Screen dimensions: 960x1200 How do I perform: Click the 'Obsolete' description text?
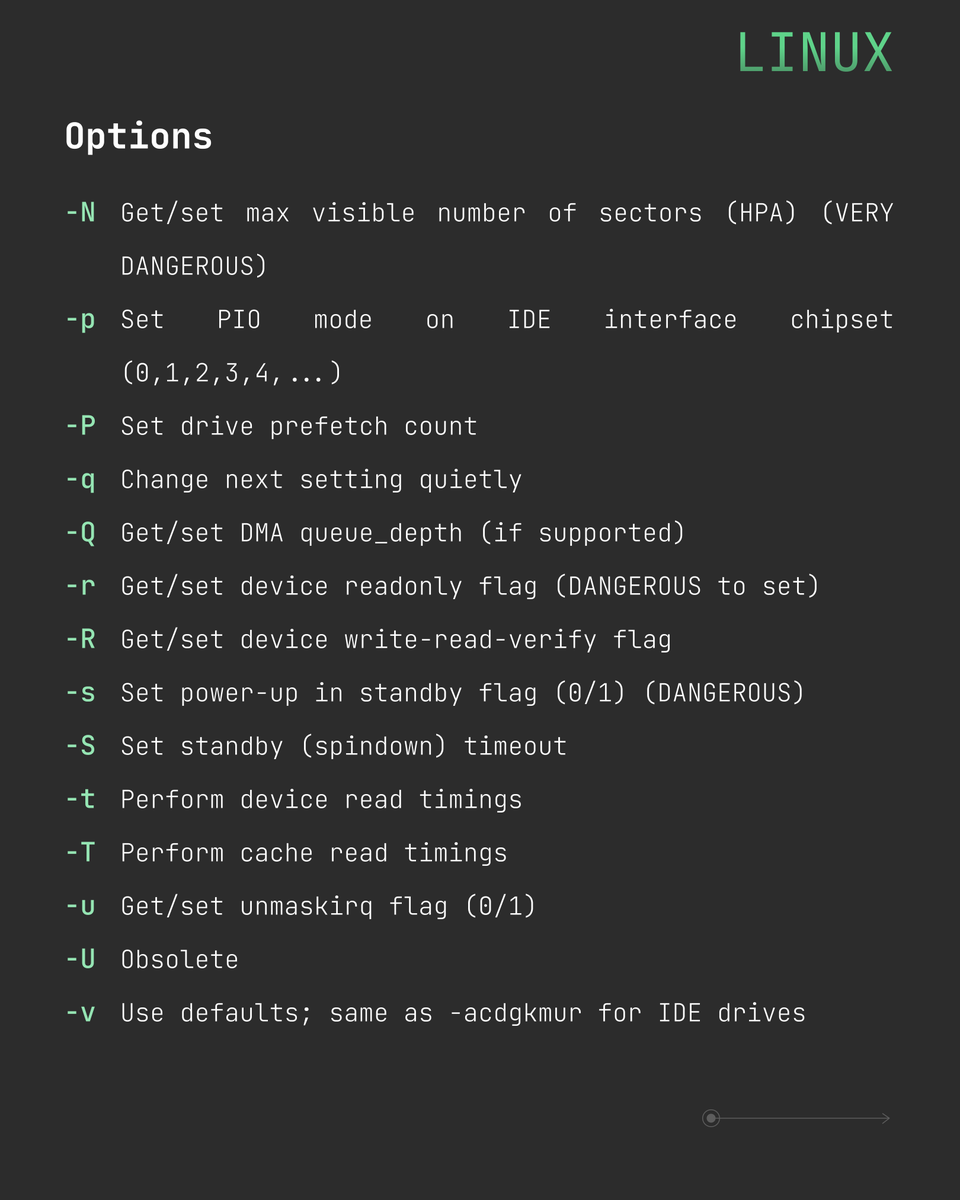click(180, 960)
